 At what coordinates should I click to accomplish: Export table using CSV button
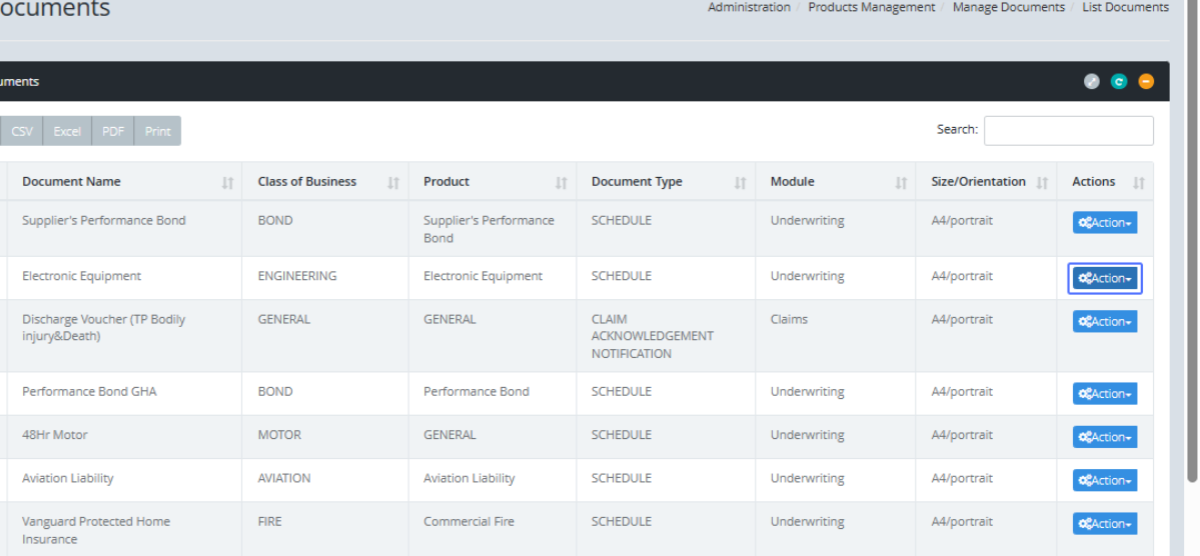(22, 131)
